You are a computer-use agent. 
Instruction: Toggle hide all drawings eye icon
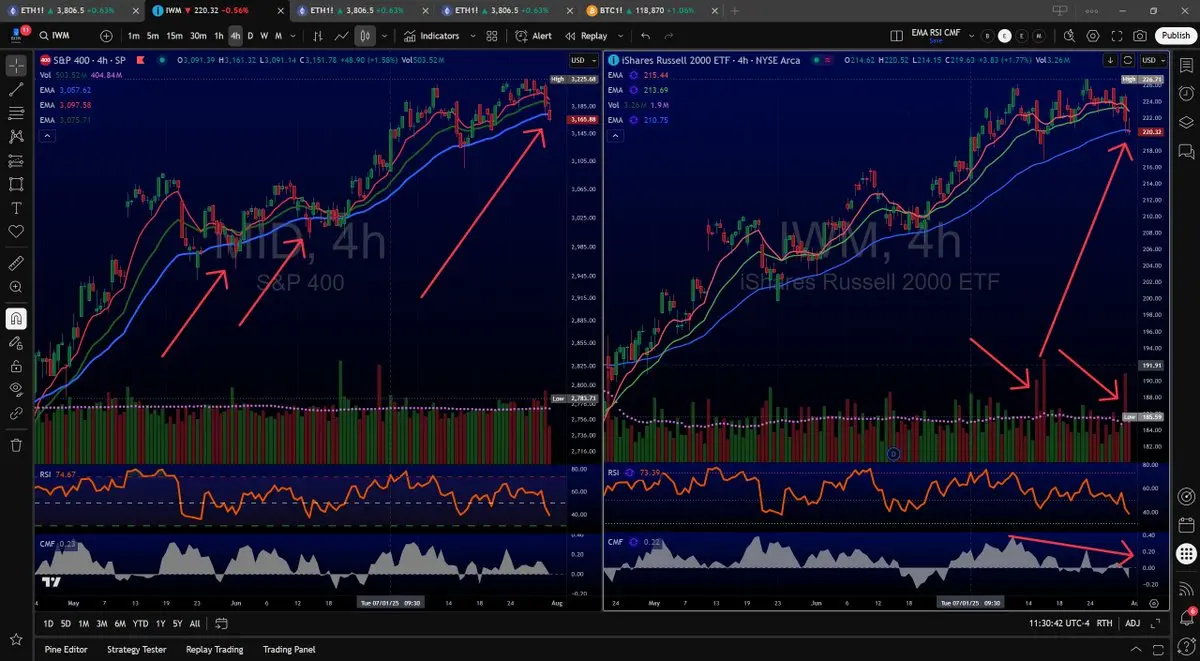click(16, 389)
